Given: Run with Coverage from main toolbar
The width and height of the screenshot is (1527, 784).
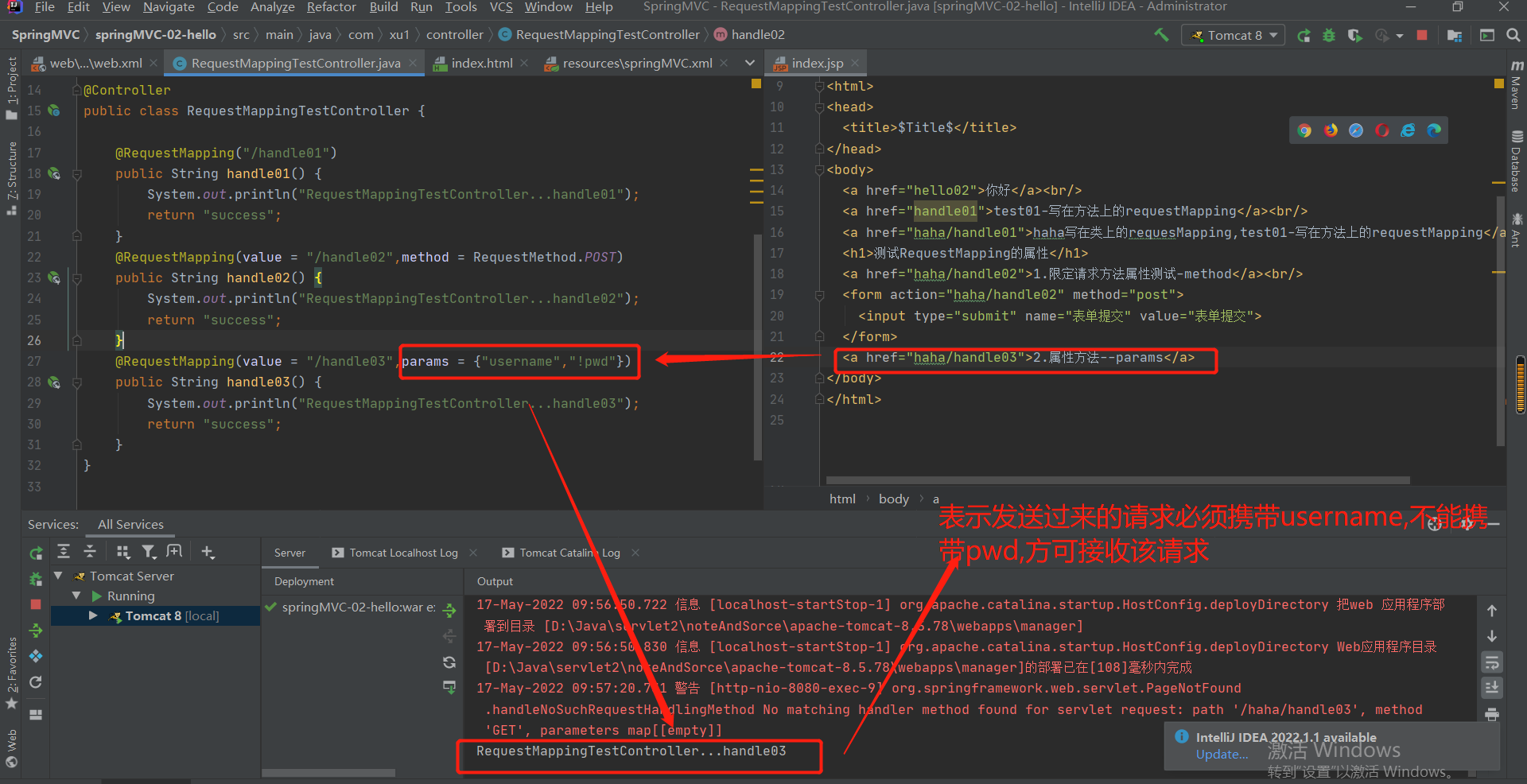Looking at the screenshot, I should (1354, 35).
